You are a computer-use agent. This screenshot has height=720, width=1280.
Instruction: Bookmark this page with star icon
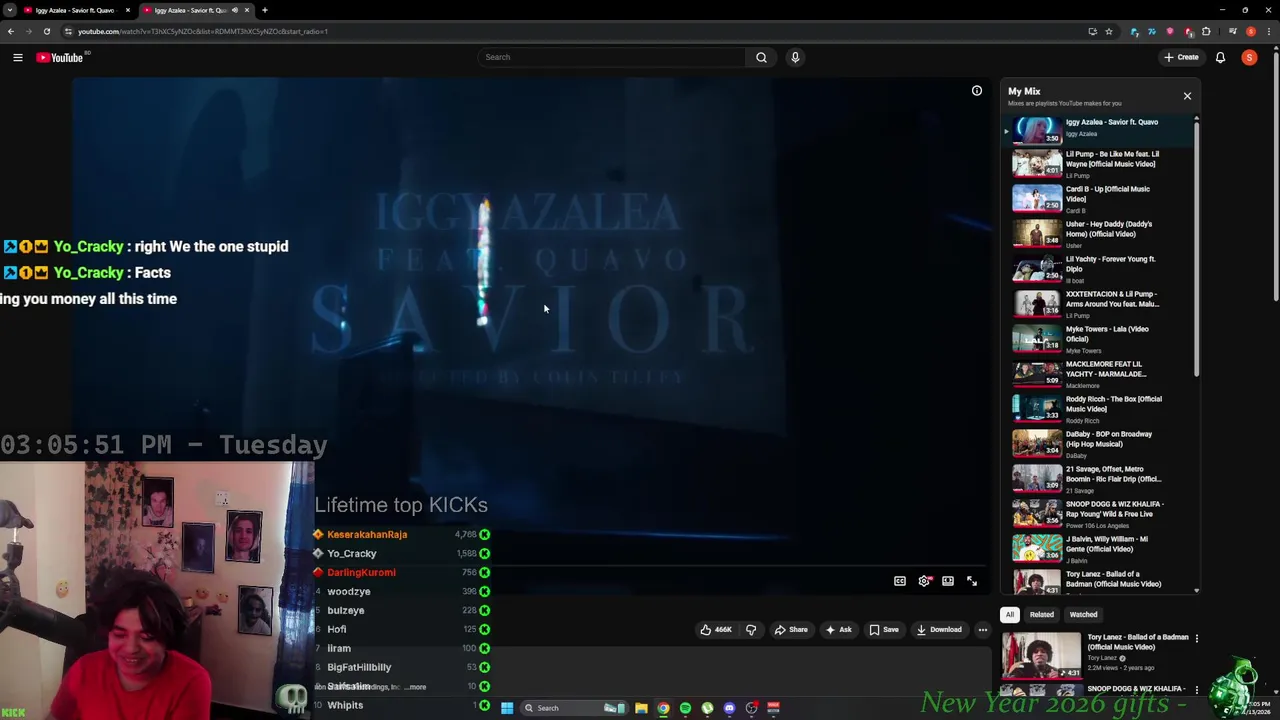click(x=1109, y=31)
